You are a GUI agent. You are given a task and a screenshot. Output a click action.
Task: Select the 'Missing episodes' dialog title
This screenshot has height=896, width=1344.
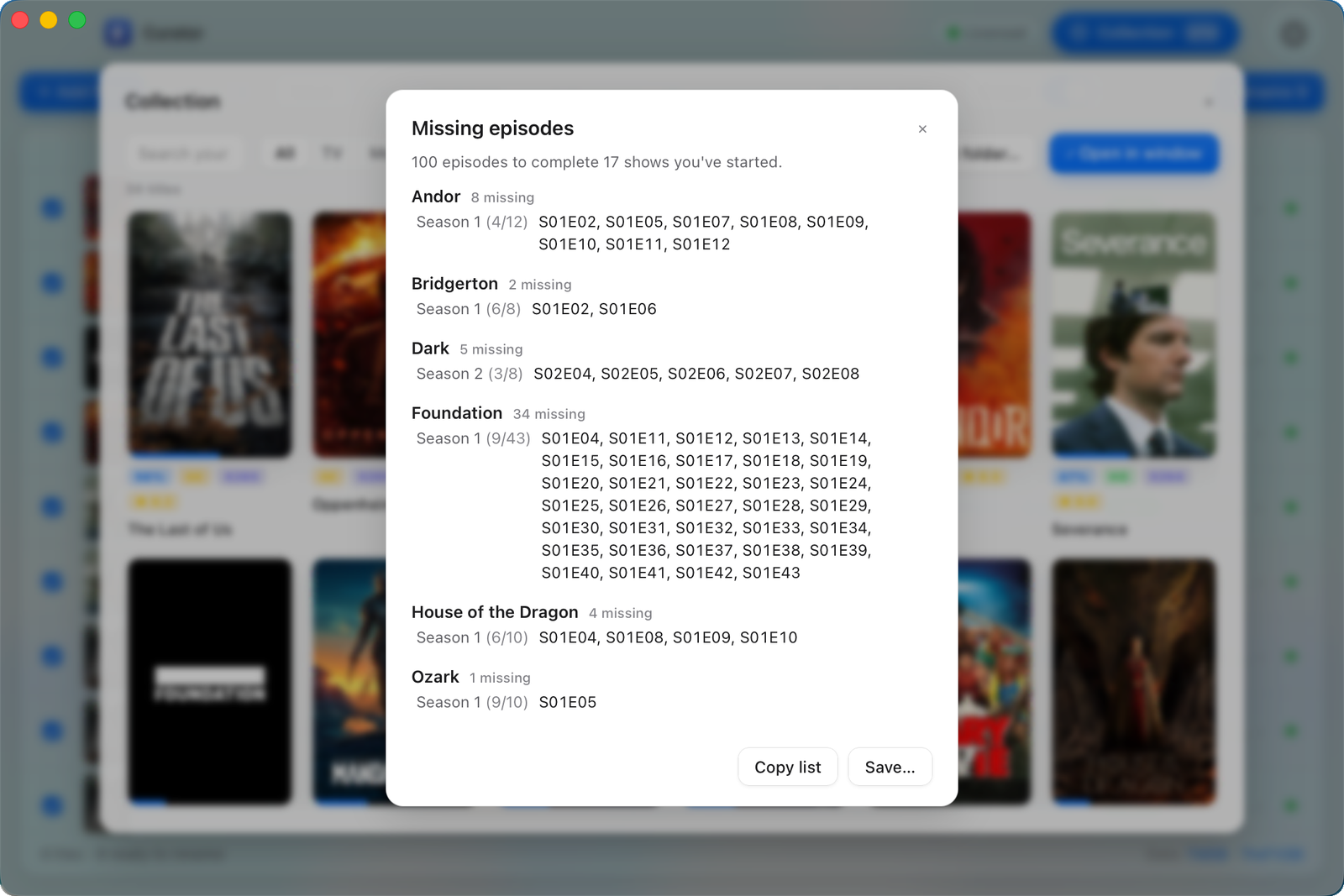click(x=492, y=128)
